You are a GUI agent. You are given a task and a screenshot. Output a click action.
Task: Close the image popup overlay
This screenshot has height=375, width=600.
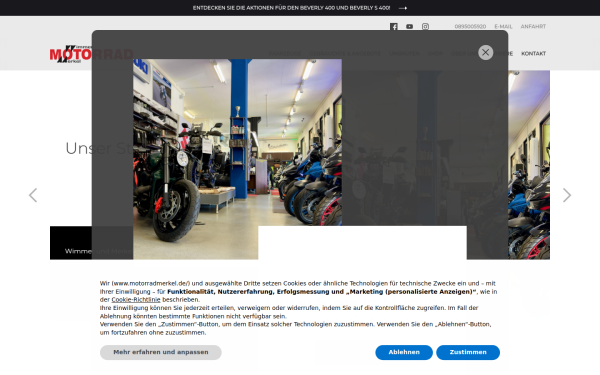485,52
